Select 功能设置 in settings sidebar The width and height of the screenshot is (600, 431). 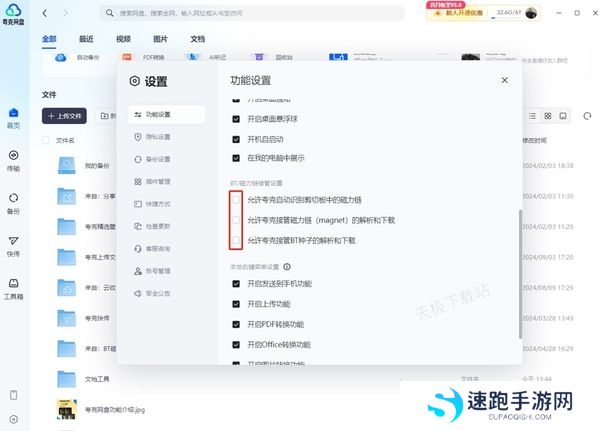[x=166, y=114]
